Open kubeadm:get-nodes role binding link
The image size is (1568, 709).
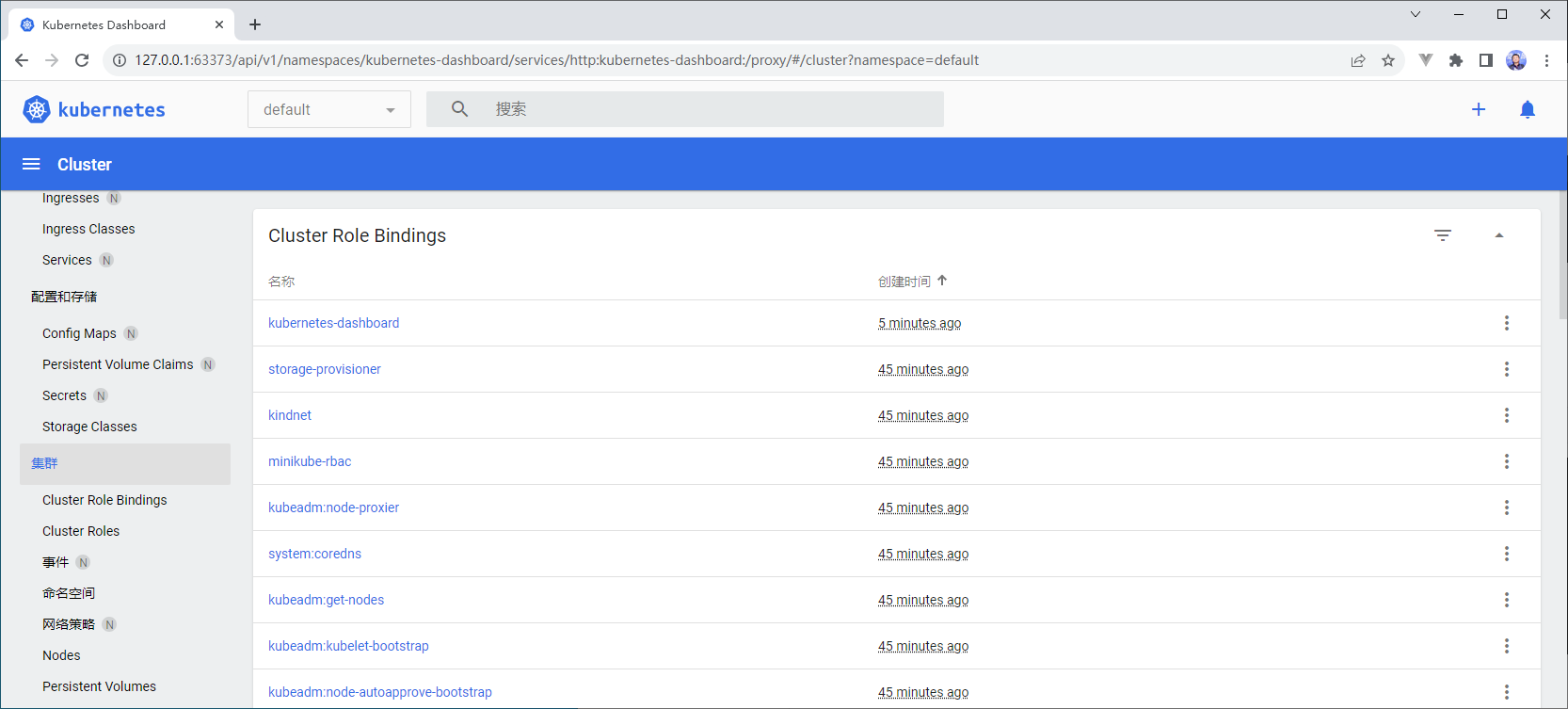point(326,600)
